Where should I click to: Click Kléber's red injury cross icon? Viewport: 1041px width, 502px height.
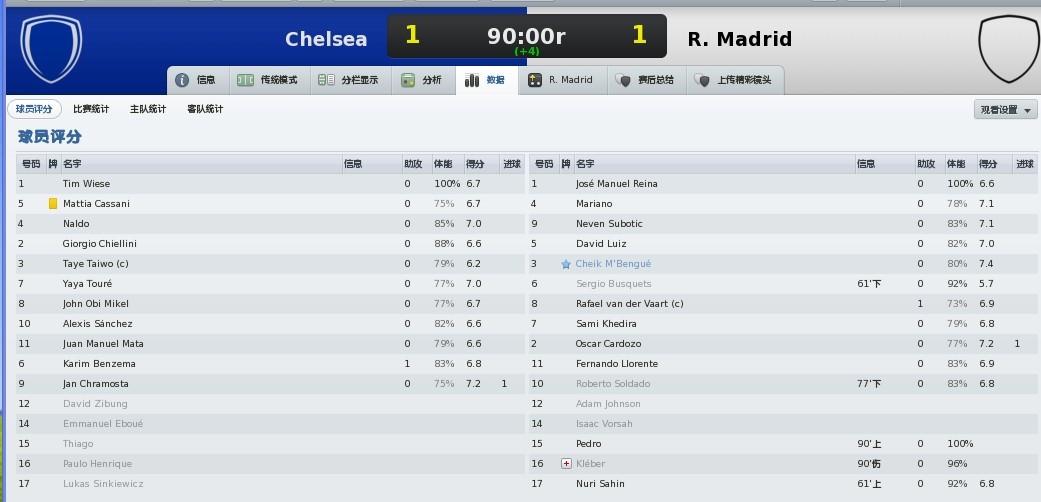(566, 463)
